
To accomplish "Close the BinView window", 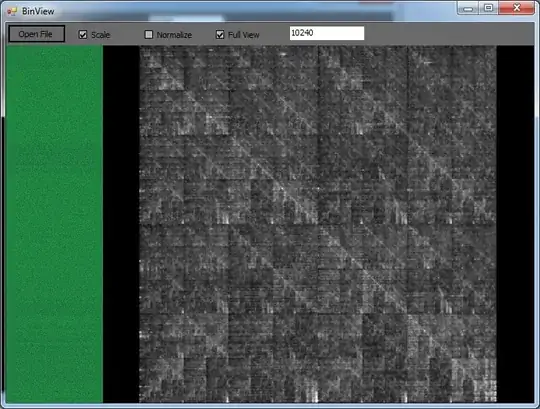I will pyautogui.click(x=517, y=8).
